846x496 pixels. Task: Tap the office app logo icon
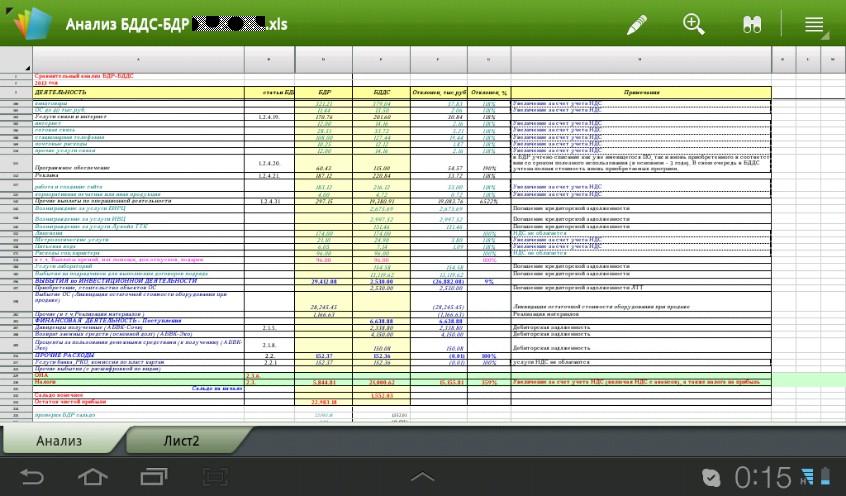pyautogui.click(x=32, y=23)
